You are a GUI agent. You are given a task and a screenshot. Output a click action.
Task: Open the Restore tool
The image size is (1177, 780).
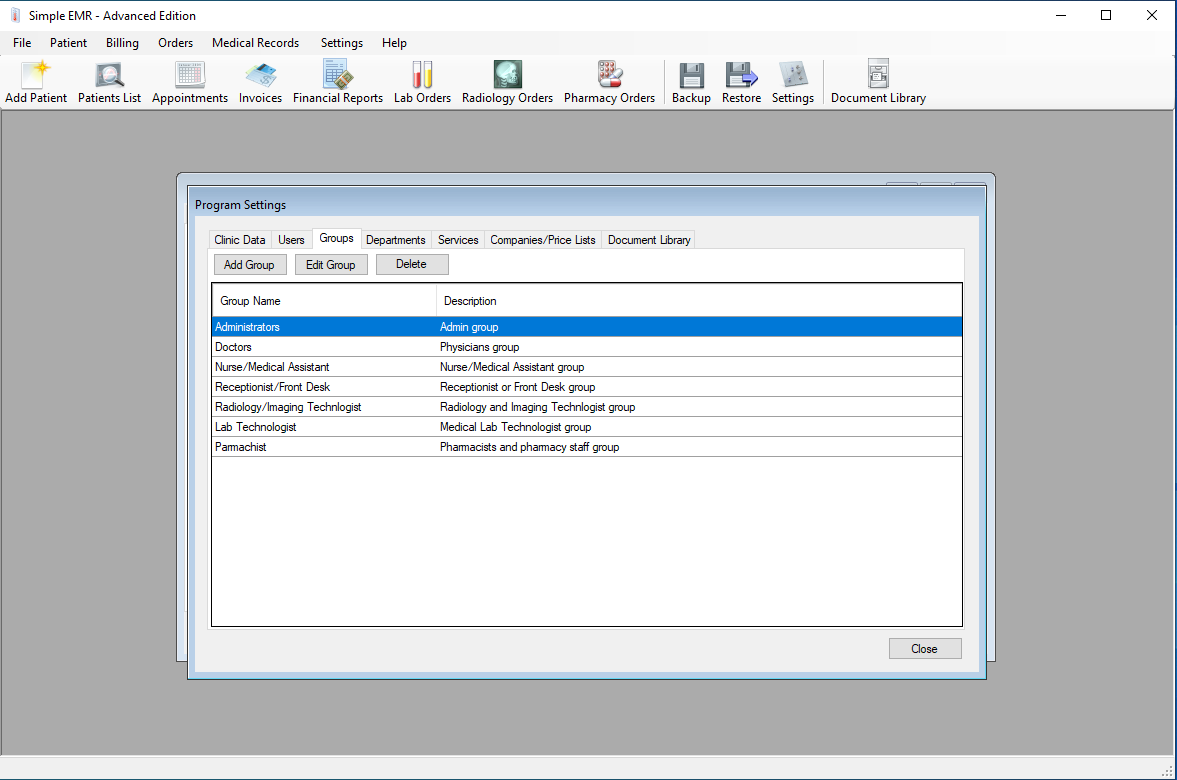click(x=741, y=80)
